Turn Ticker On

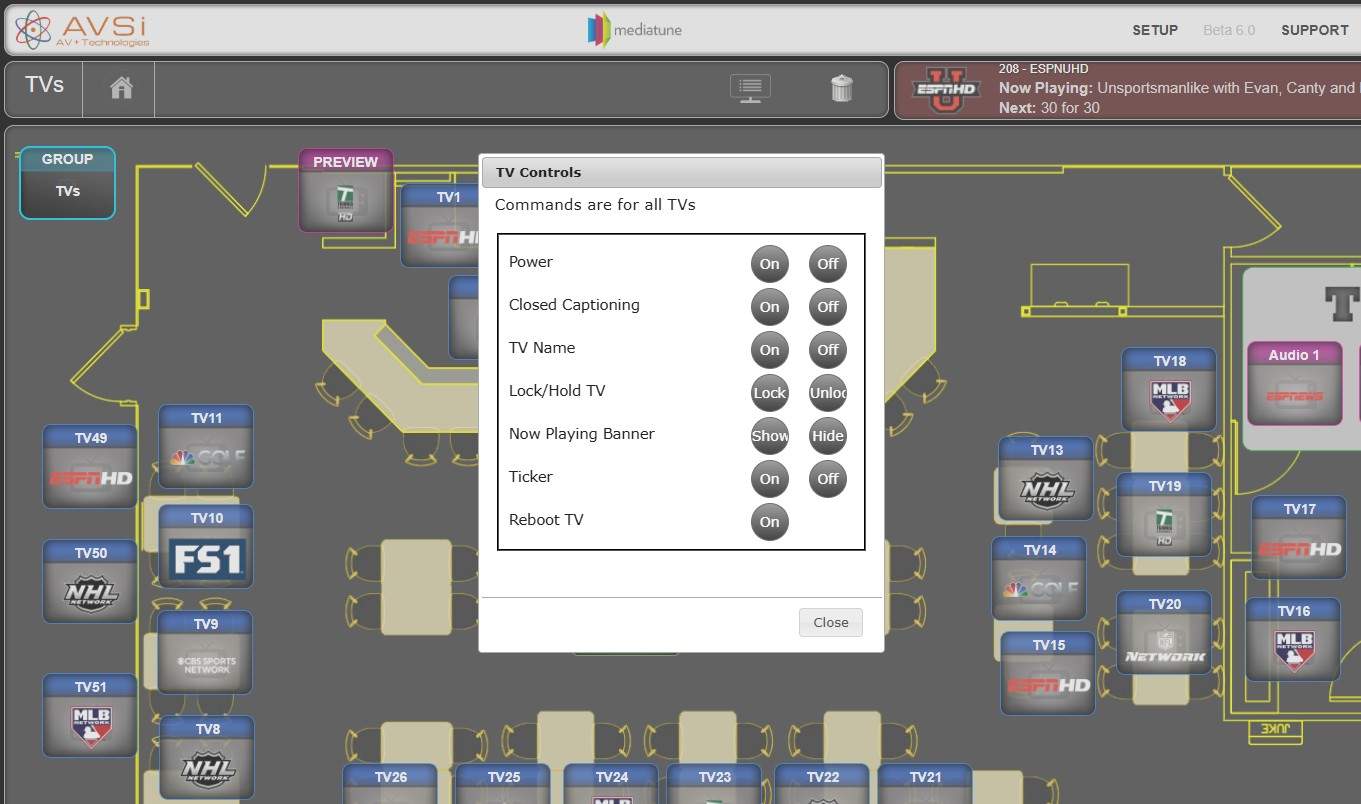pos(769,479)
